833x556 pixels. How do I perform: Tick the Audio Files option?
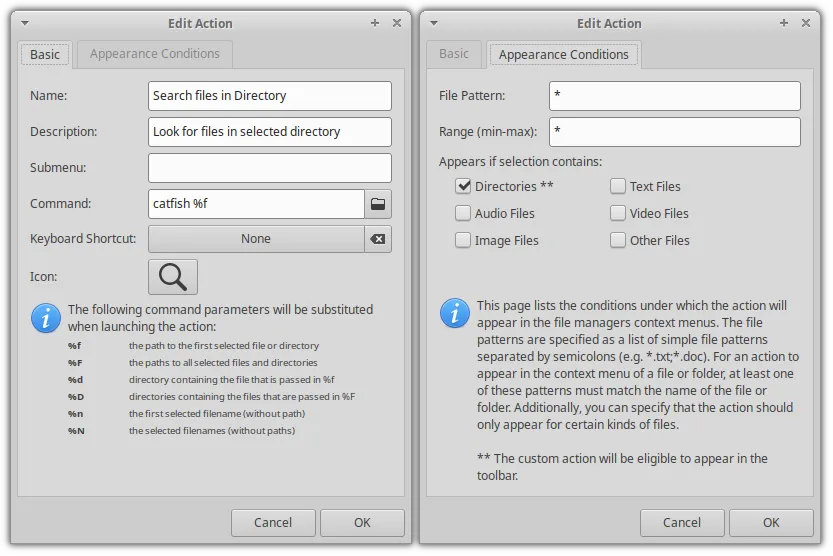point(463,213)
